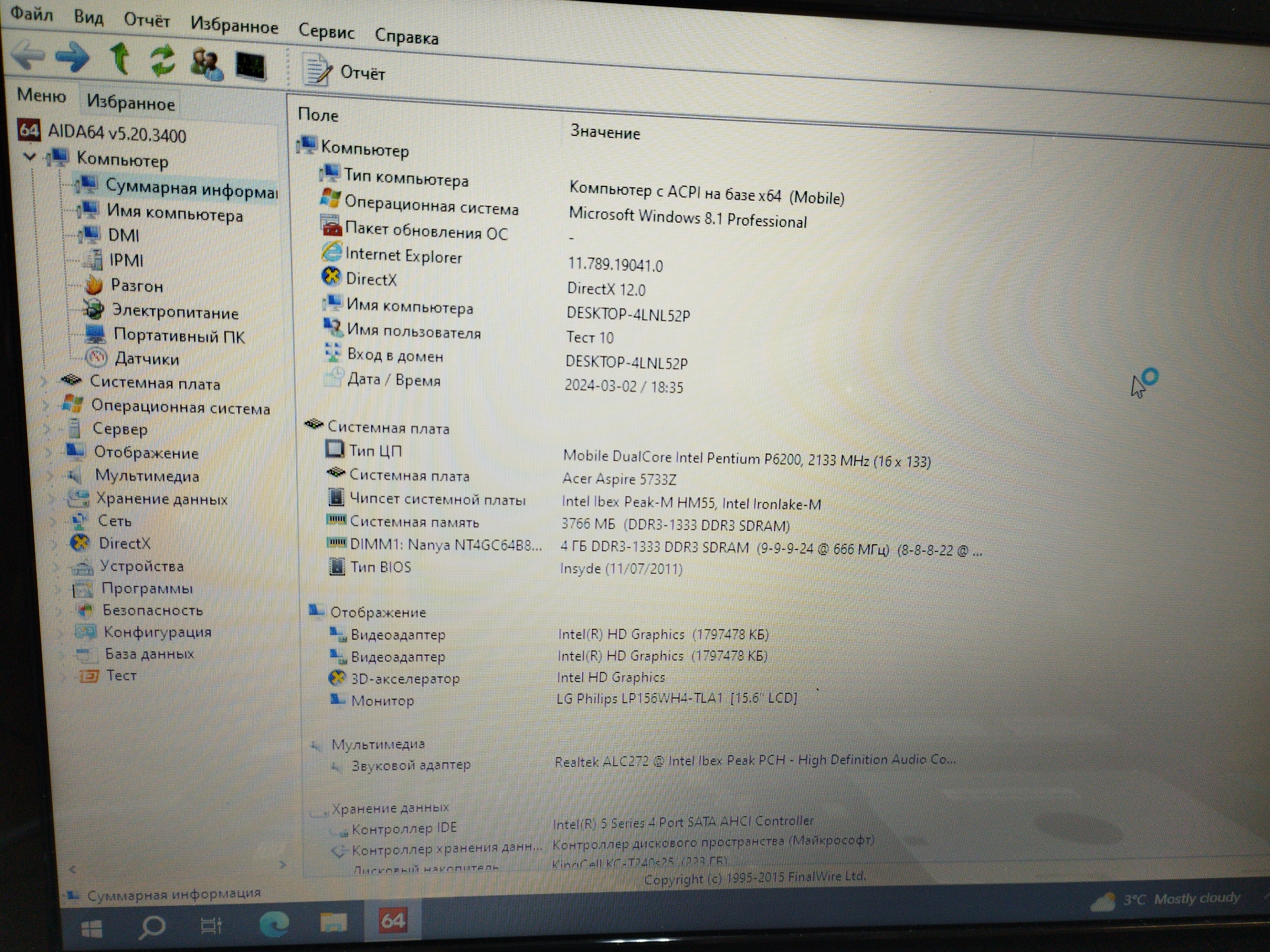Open the Портативный ПК laptop icon item
Screen dimensions: 1270x952
coord(165,335)
